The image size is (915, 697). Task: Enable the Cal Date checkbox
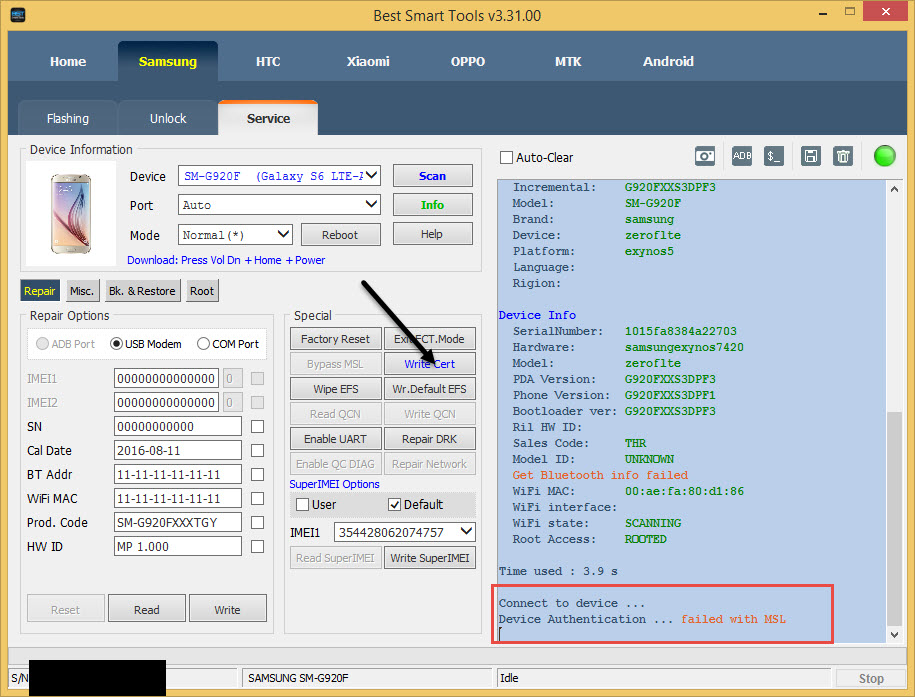click(257, 451)
